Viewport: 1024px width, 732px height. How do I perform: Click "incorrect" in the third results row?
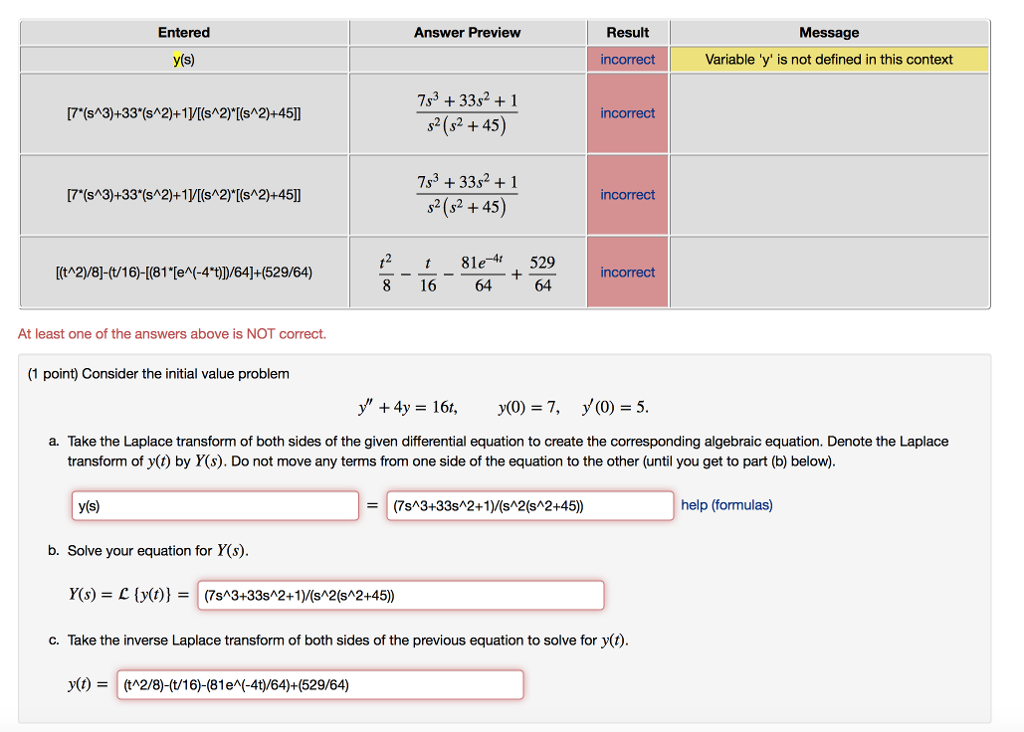(627, 195)
